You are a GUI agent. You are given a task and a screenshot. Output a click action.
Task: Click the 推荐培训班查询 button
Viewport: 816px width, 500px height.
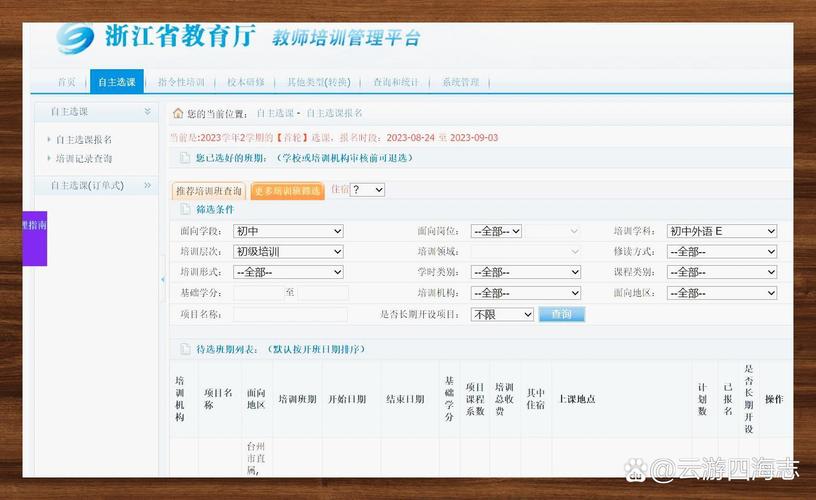point(209,191)
